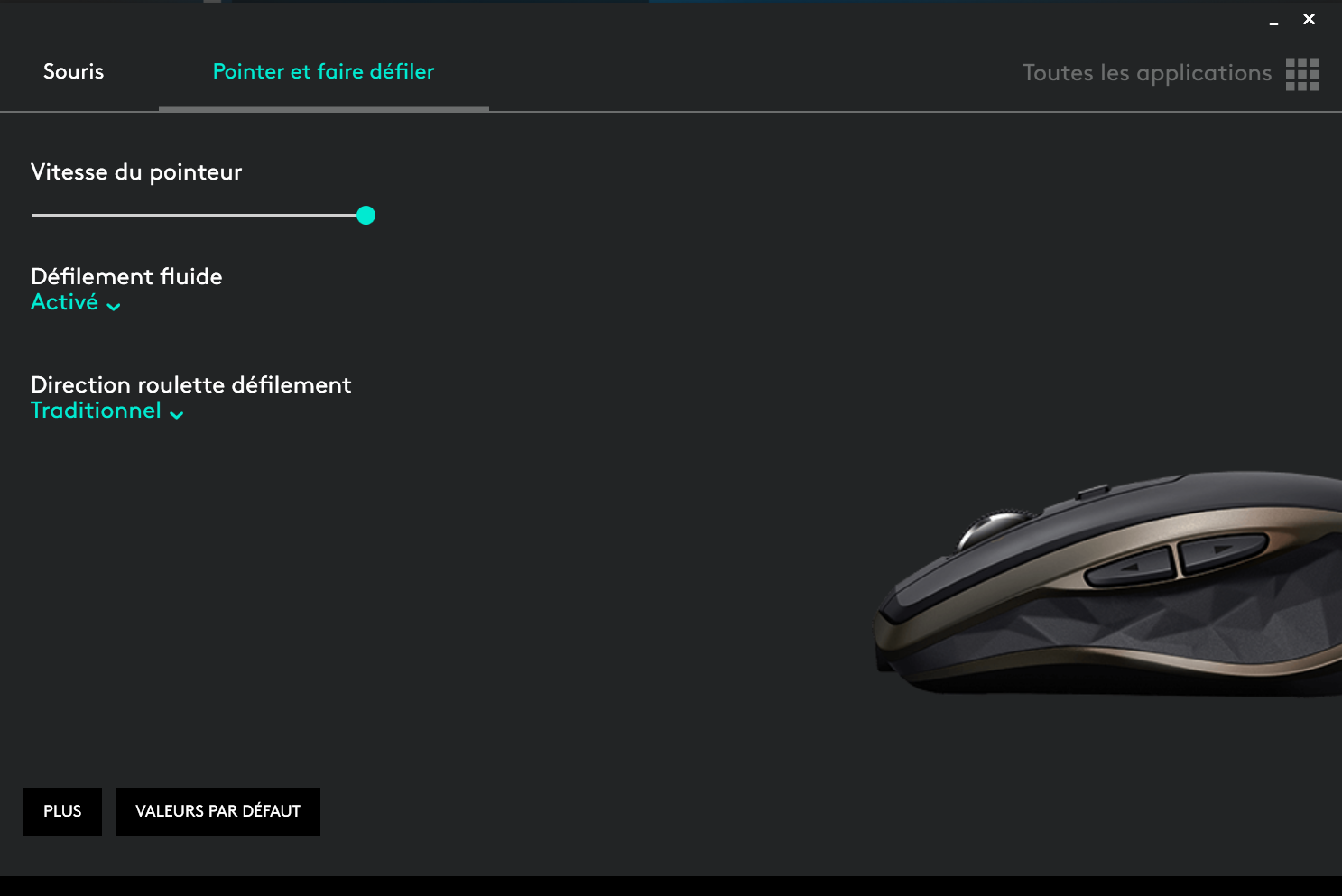1342x896 pixels.
Task: Click the middle of the pointer speed track
Action: click(199, 215)
